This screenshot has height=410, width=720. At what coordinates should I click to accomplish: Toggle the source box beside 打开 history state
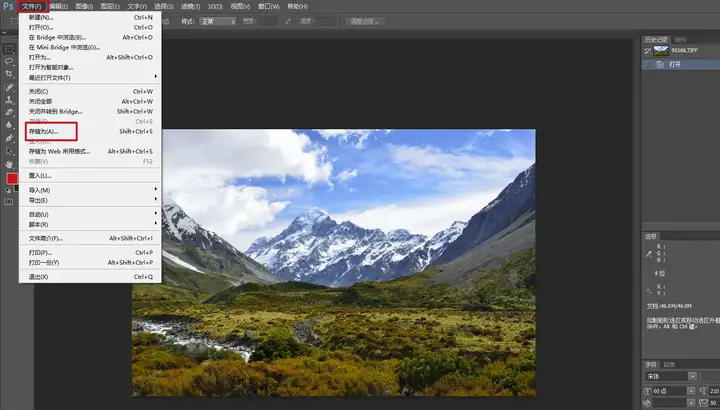(x=648, y=63)
